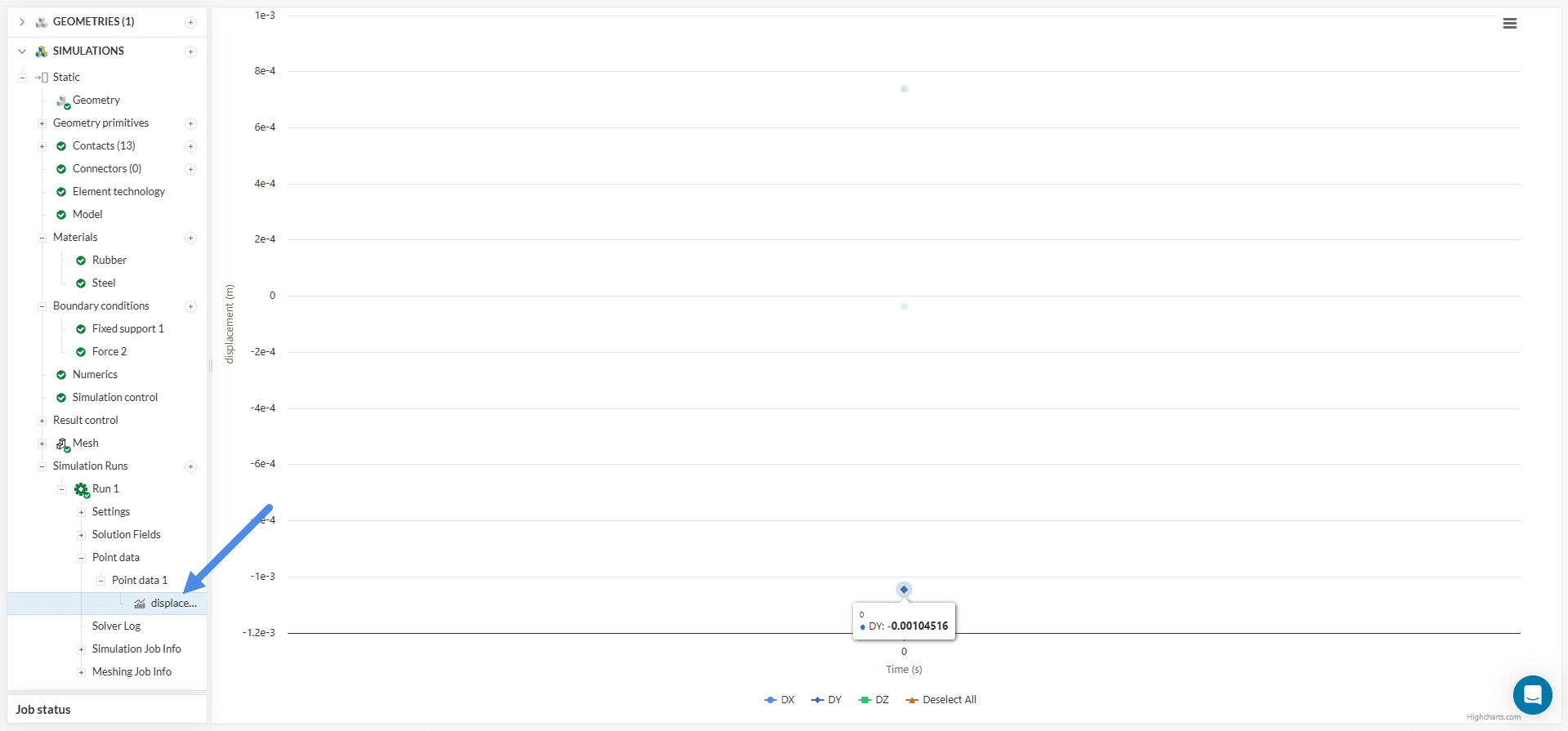Open the Highcharts.com credit link

[x=1493, y=717]
